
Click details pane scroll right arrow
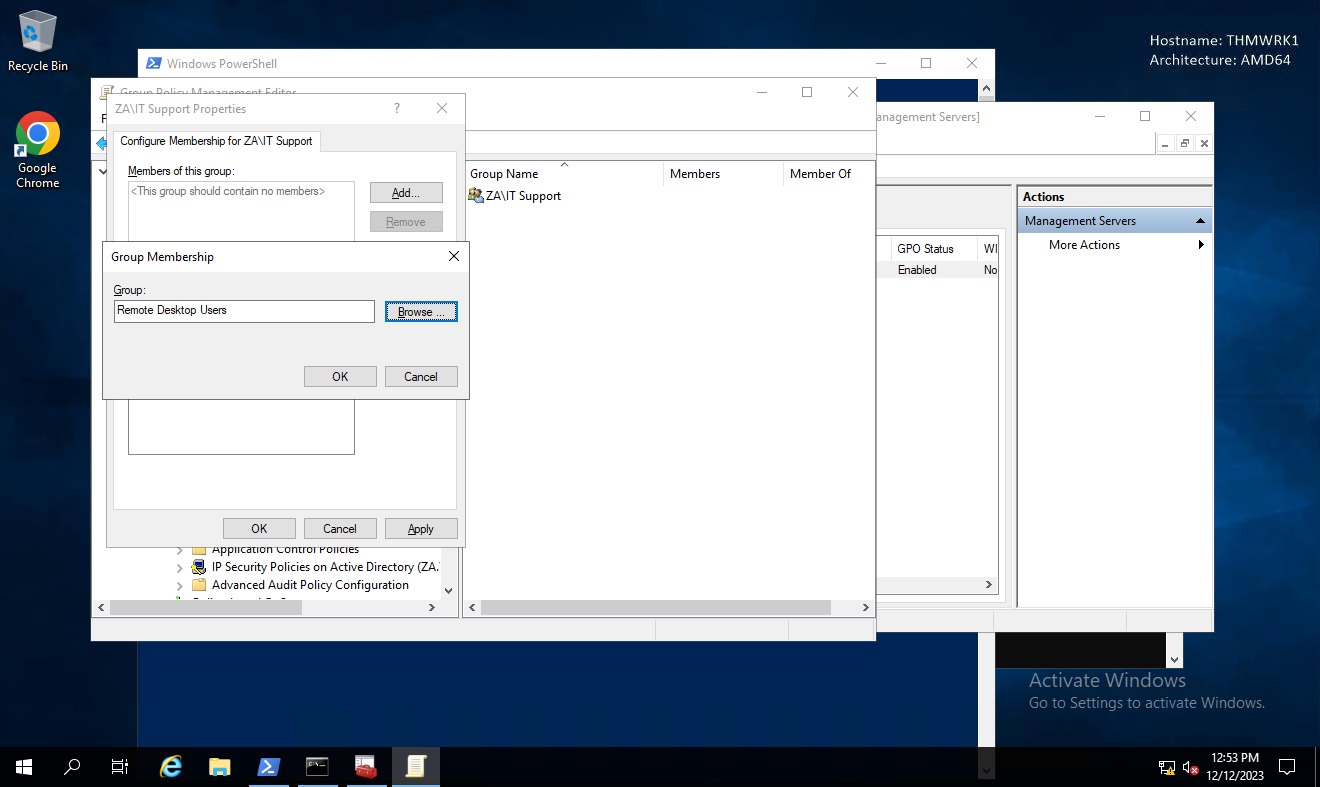[866, 607]
